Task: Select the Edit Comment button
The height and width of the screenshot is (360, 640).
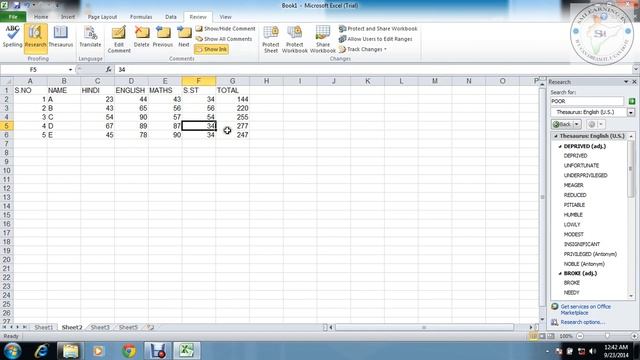Action: [x=119, y=39]
